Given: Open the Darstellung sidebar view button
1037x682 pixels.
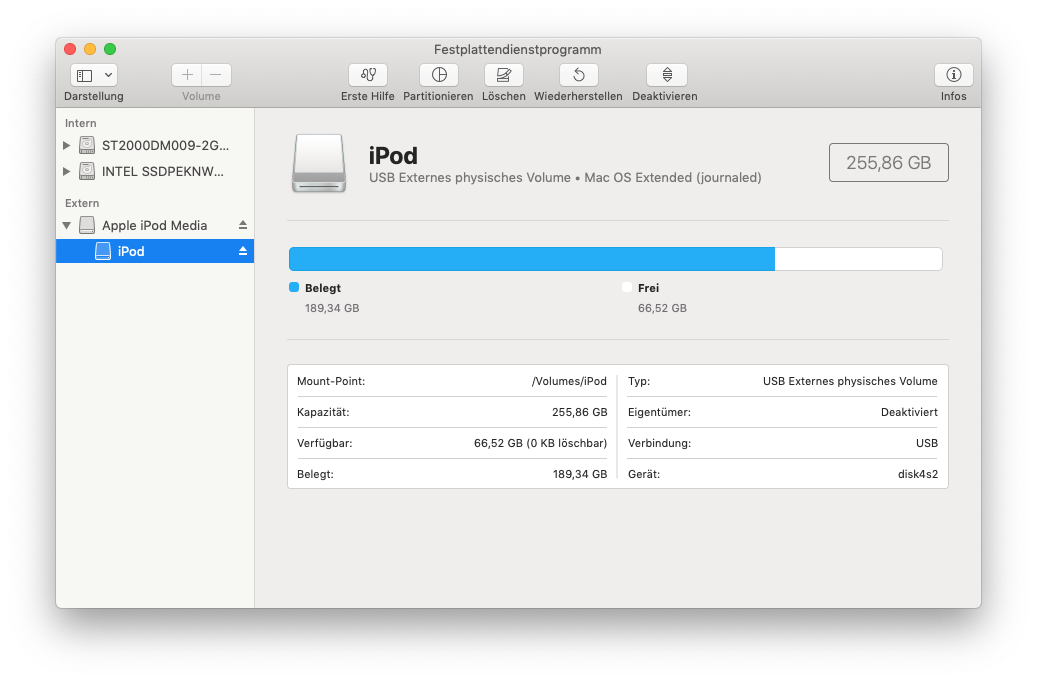Looking at the screenshot, I should [x=85, y=75].
